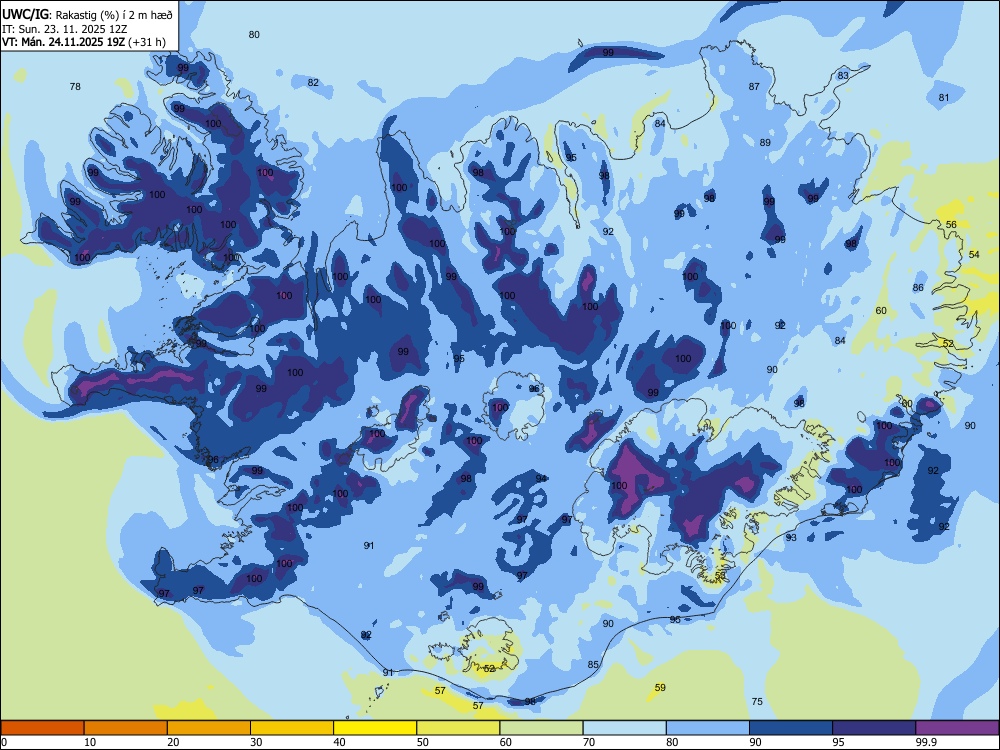Click the orange 10–20 legend swatch
The image size is (1000, 750).
point(126,728)
